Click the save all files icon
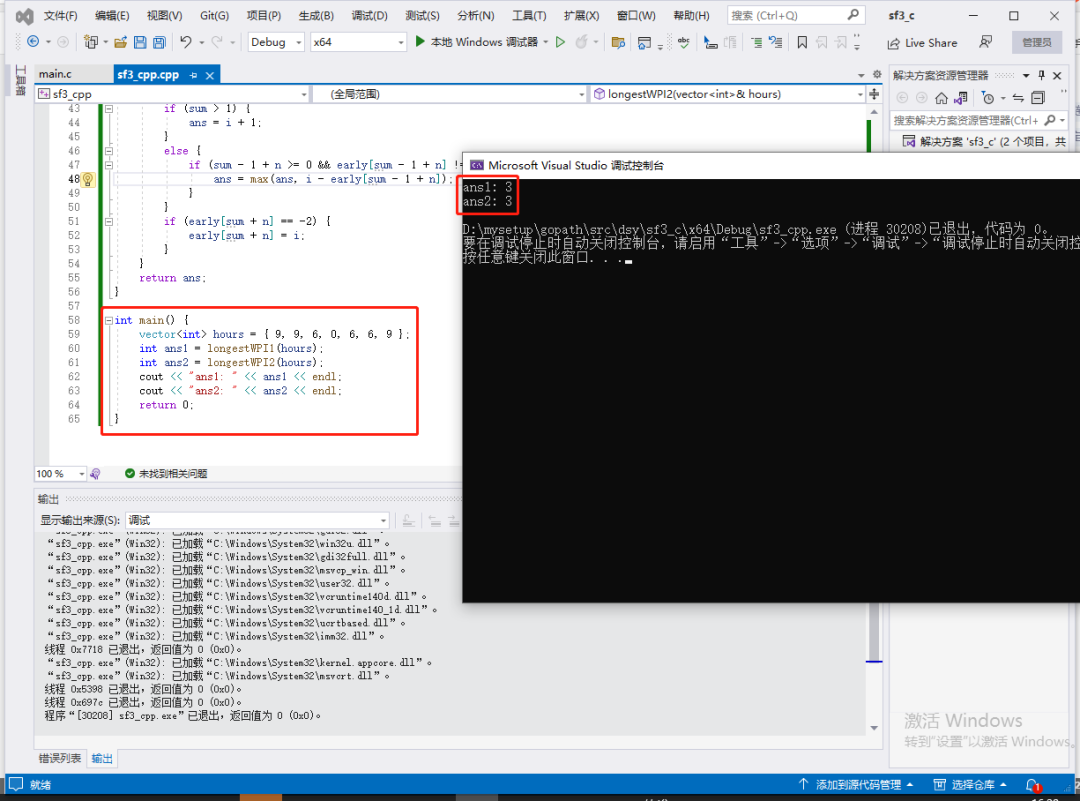 pos(159,42)
